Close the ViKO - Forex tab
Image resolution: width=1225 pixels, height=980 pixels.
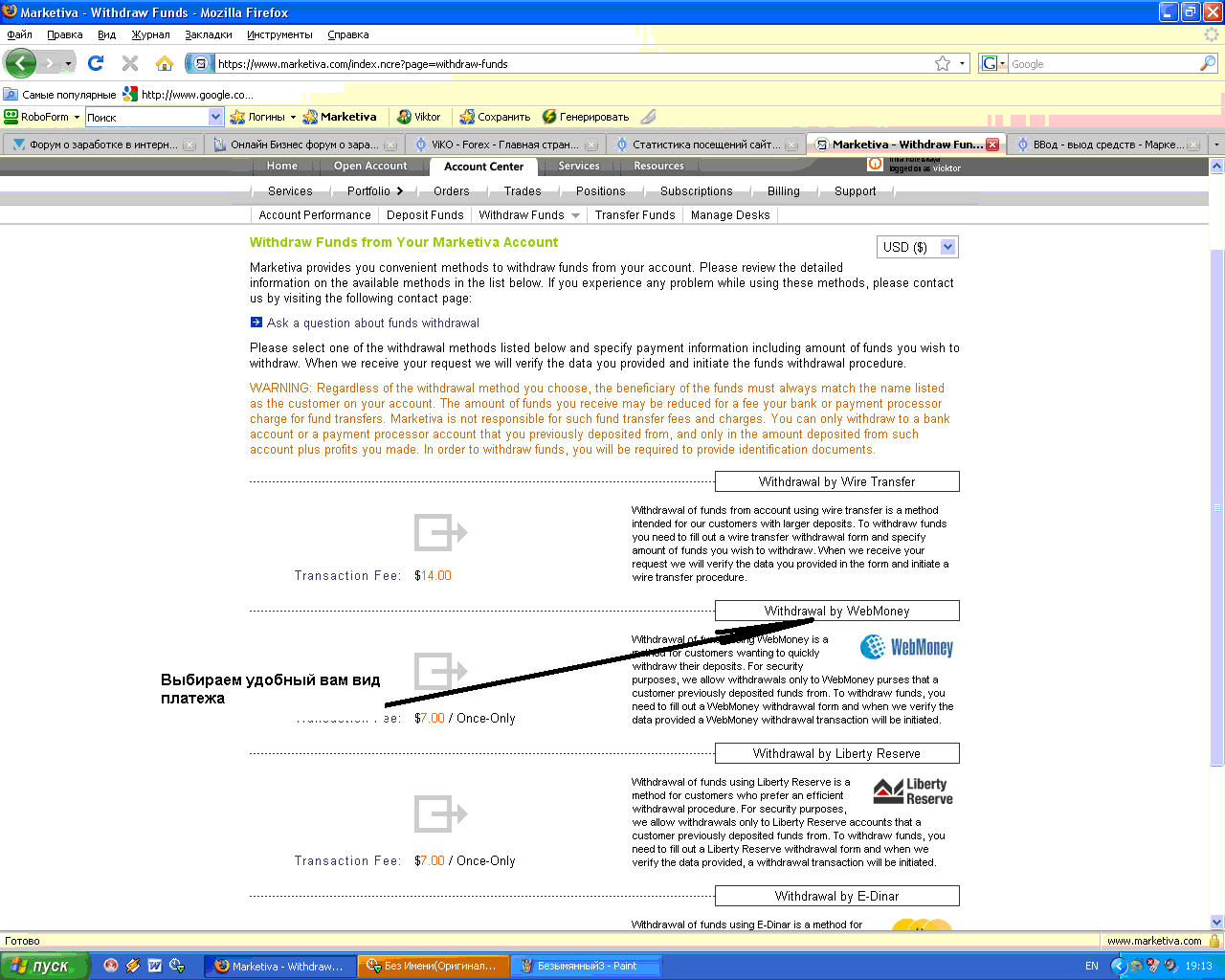(x=591, y=145)
